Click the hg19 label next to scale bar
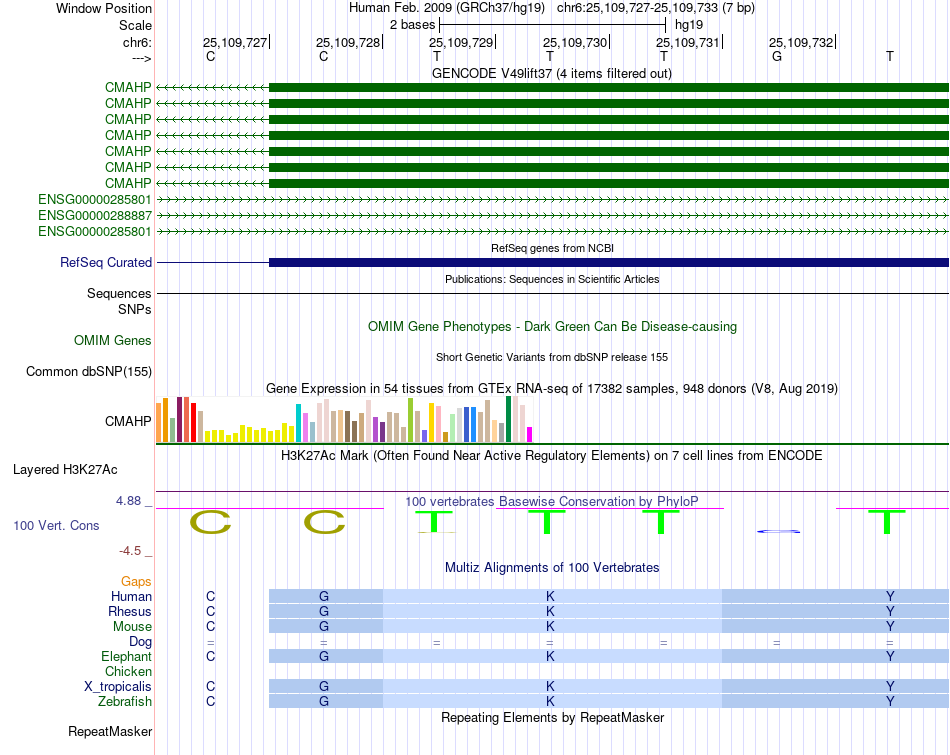Image resolution: width=950 pixels, height=755 pixels. [x=689, y=25]
